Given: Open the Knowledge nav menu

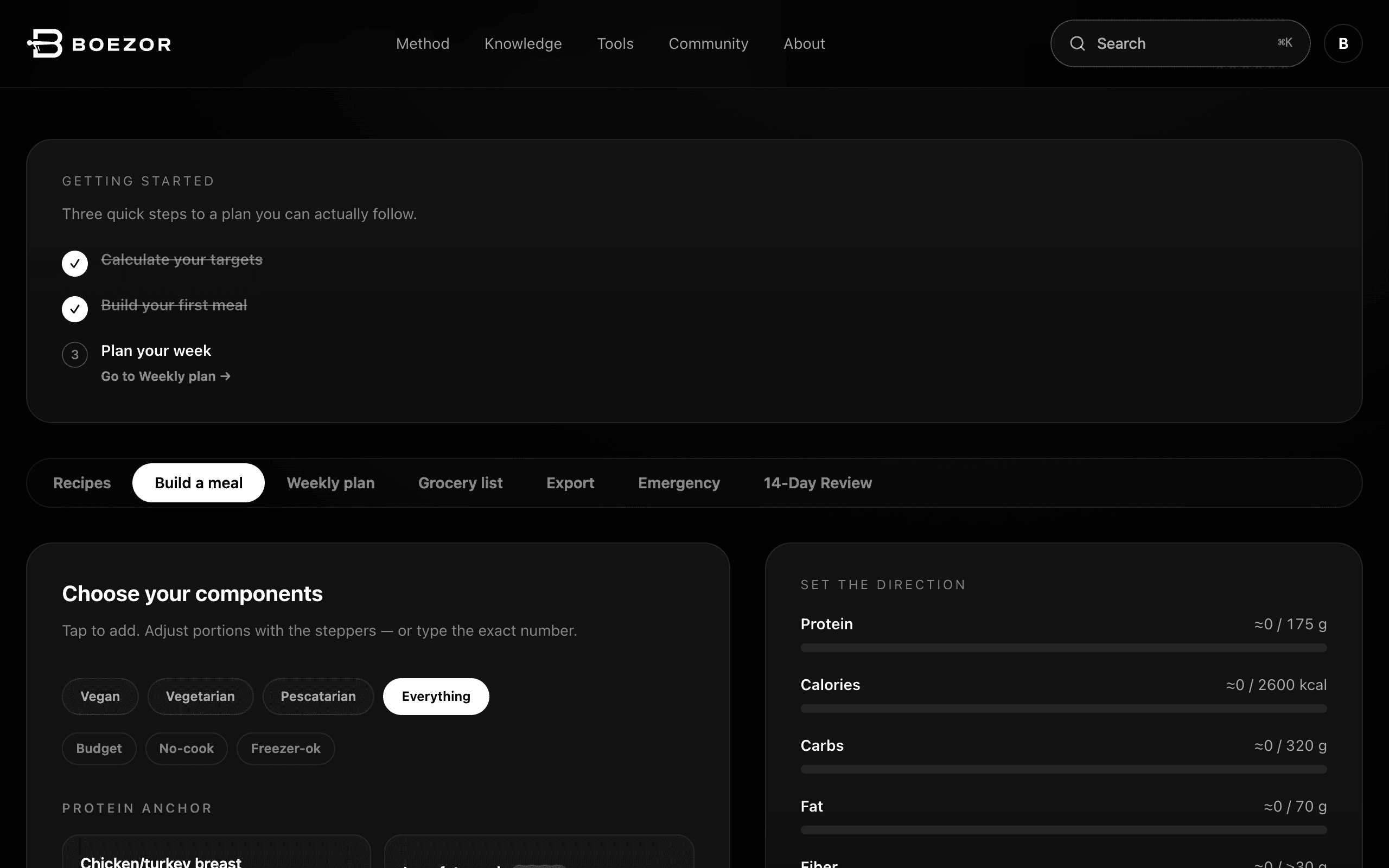Looking at the screenshot, I should 523,43.
